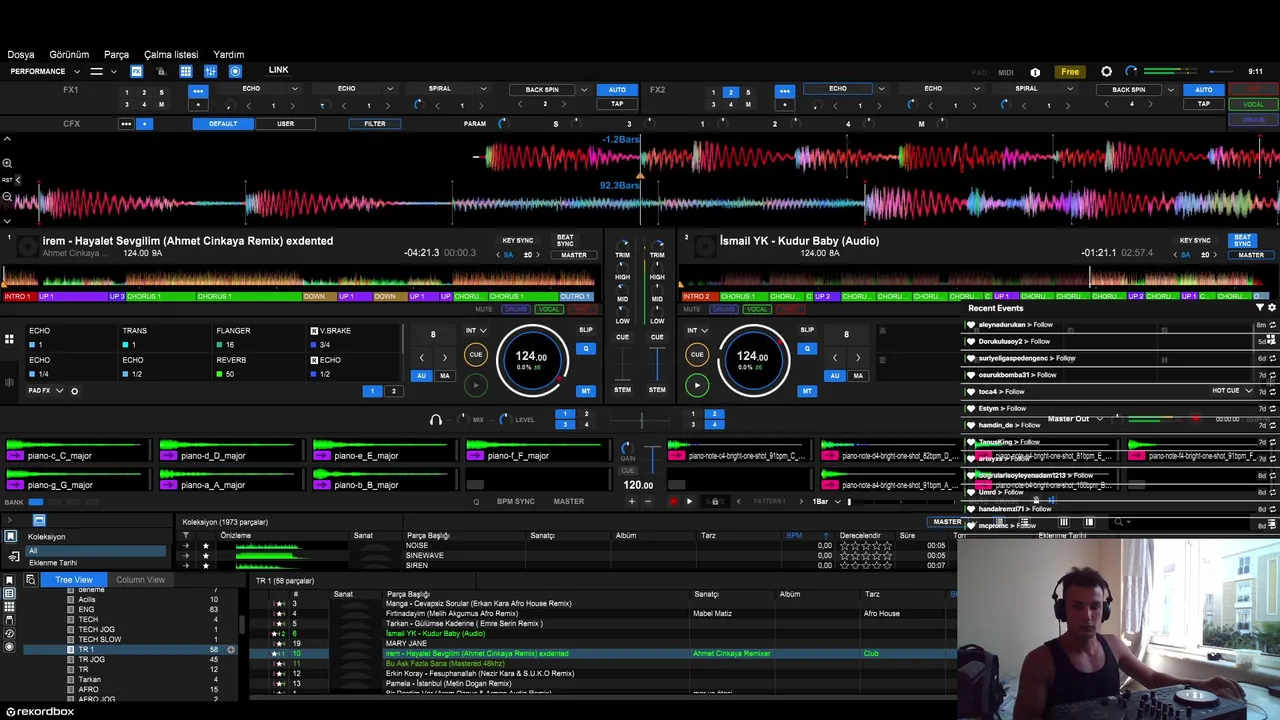Image resolution: width=1280 pixels, height=720 pixels.
Task: Toggle FX1 AUTO beat button
Action: 617,90
